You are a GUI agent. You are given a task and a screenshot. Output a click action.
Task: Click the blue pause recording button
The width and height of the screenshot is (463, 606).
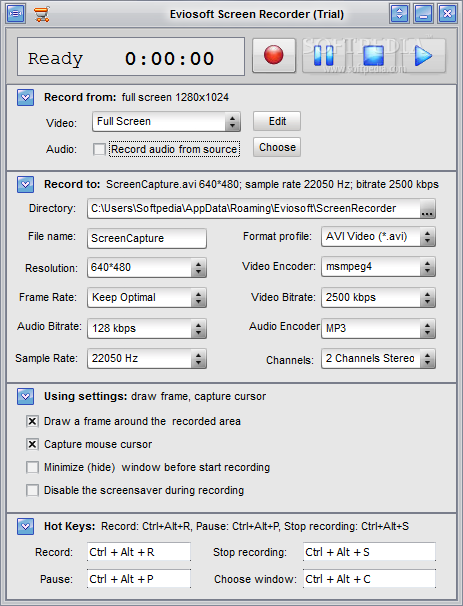(x=324, y=55)
